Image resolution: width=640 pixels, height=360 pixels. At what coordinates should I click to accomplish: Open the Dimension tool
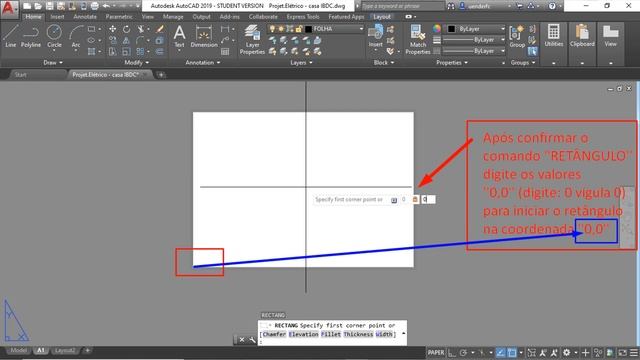[x=204, y=37]
